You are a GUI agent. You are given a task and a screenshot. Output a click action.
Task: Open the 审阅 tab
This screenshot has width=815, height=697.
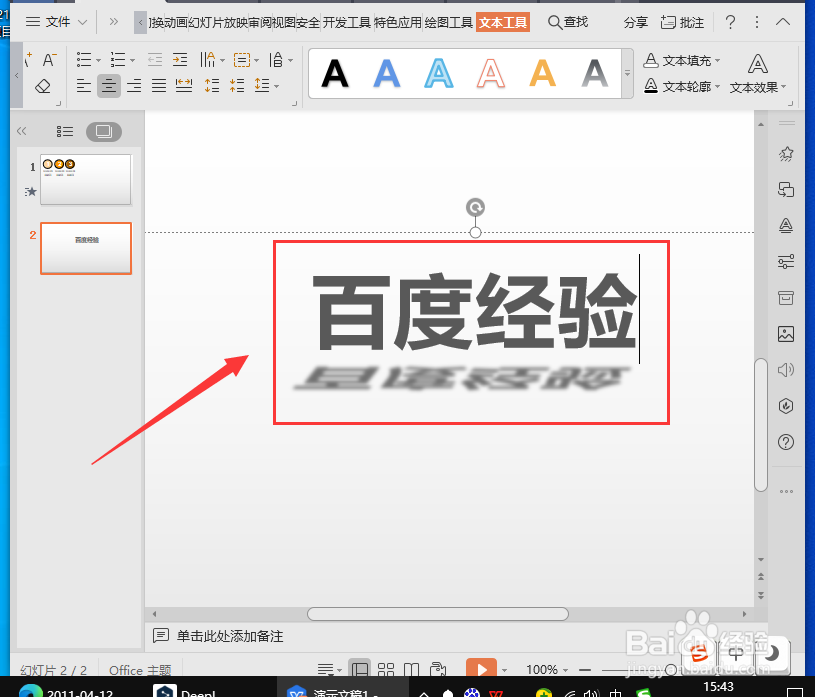pyautogui.click(x=260, y=22)
